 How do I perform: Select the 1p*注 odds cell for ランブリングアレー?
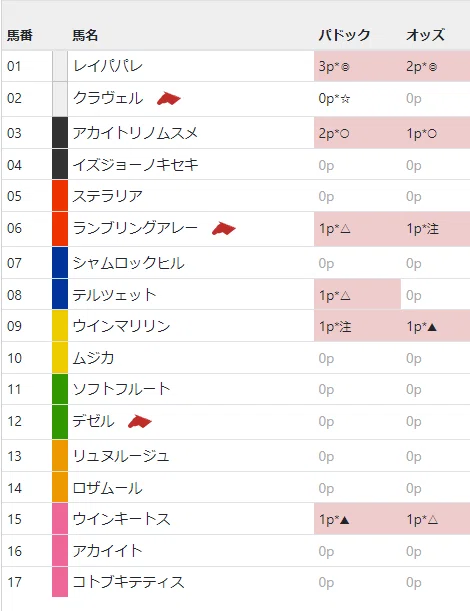(435, 229)
